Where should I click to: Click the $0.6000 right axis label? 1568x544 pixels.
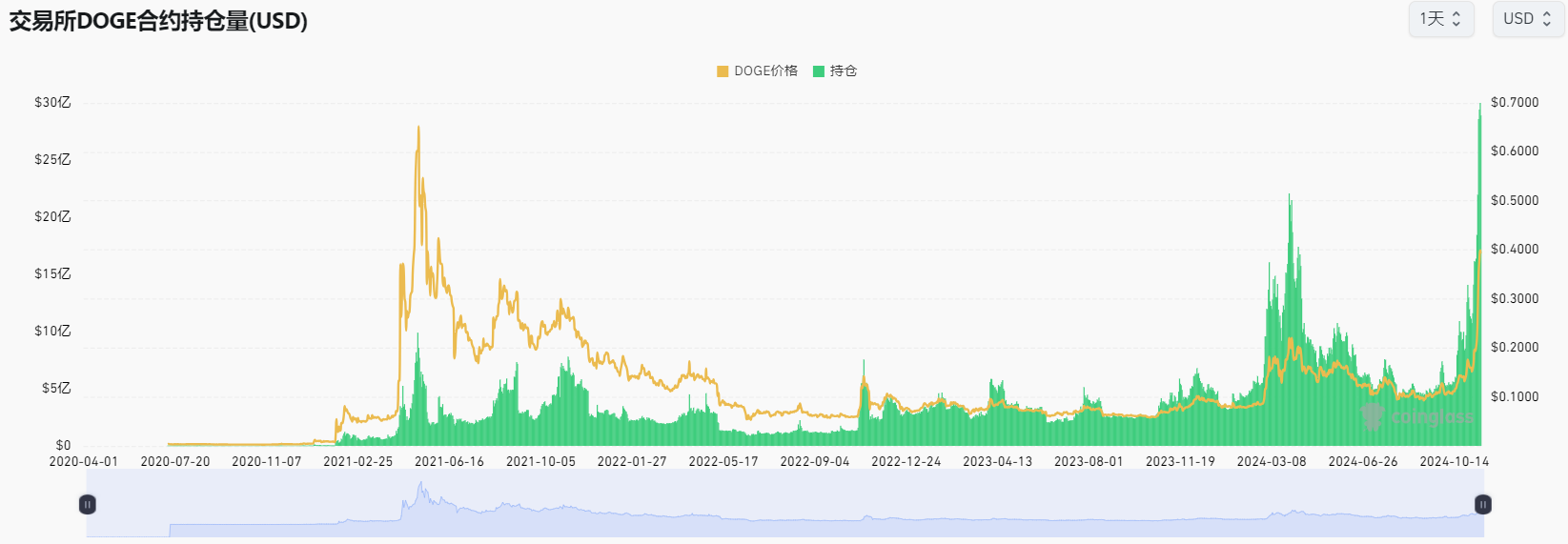(x=1515, y=151)
